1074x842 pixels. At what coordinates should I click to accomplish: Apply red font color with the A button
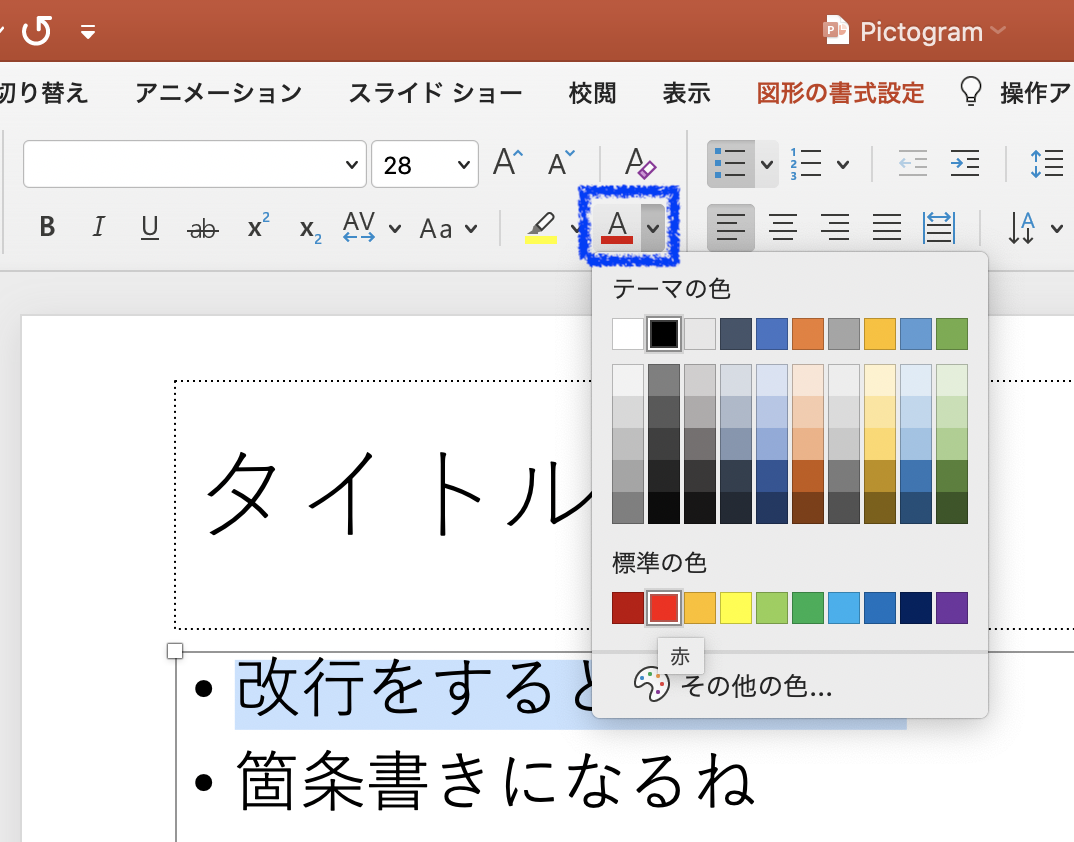616,227
